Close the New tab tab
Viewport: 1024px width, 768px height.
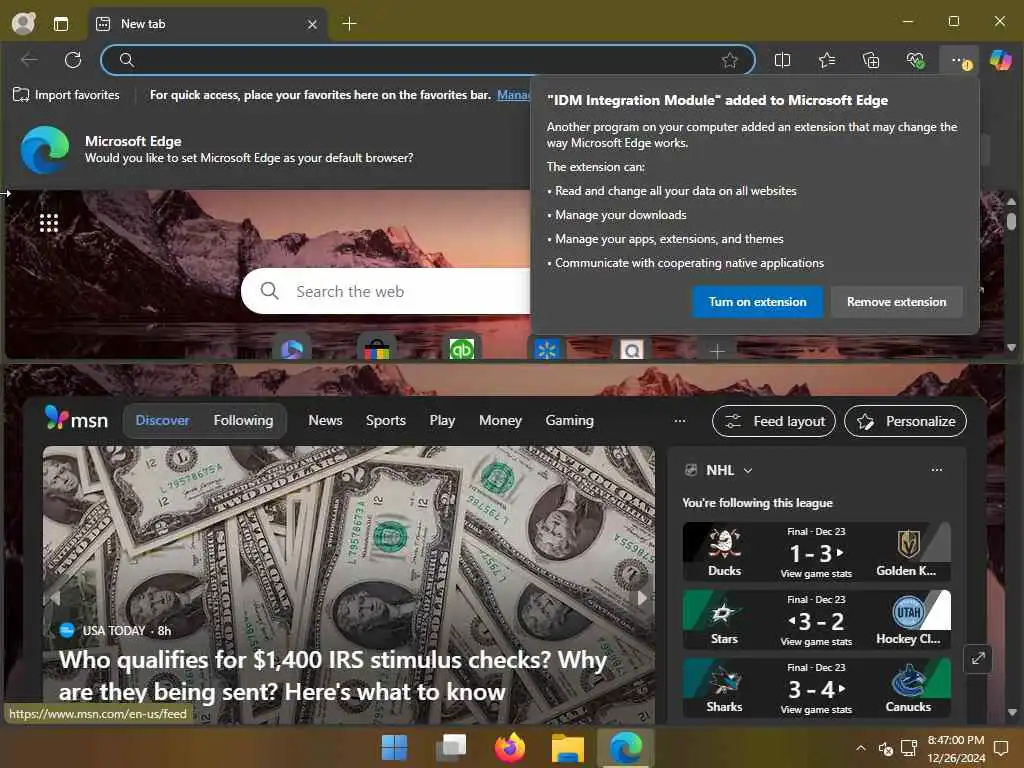click(312, 24)
